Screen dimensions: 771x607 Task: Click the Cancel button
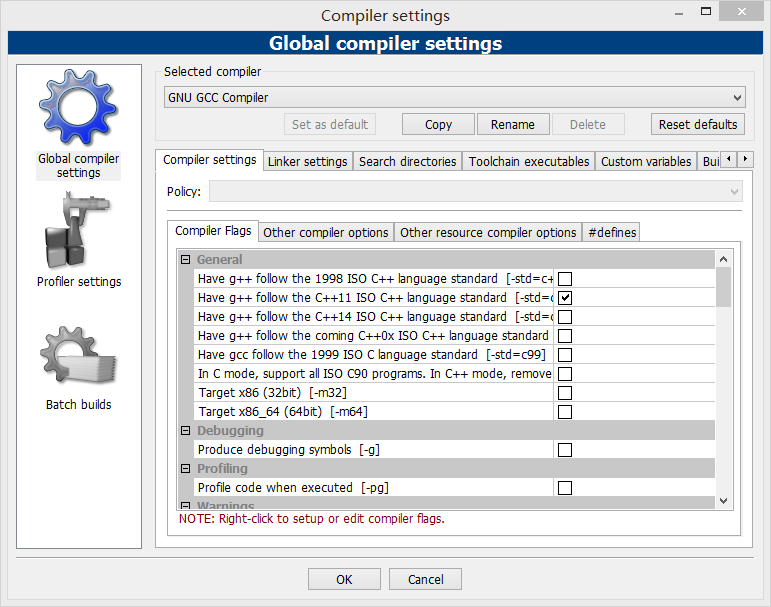click(425, 579)
